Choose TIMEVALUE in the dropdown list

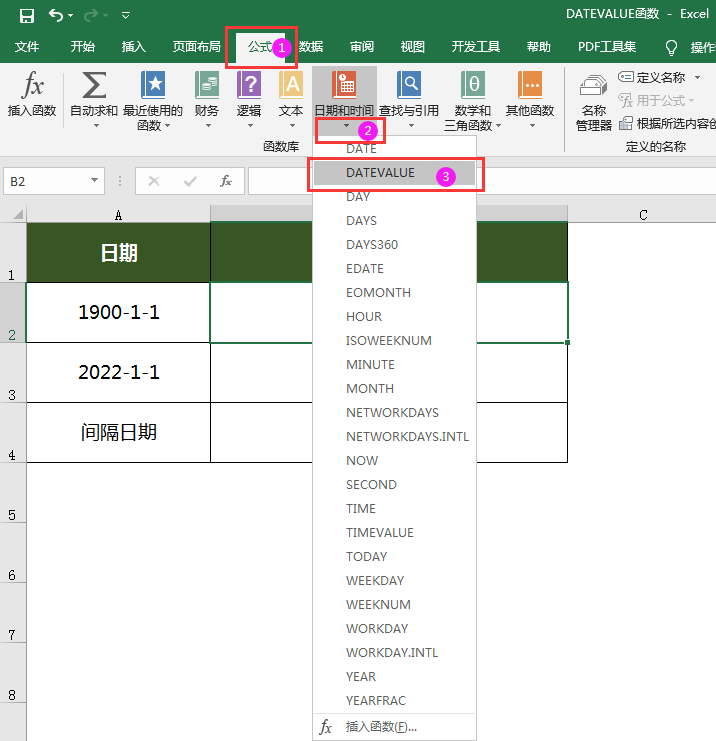(395, 533)
